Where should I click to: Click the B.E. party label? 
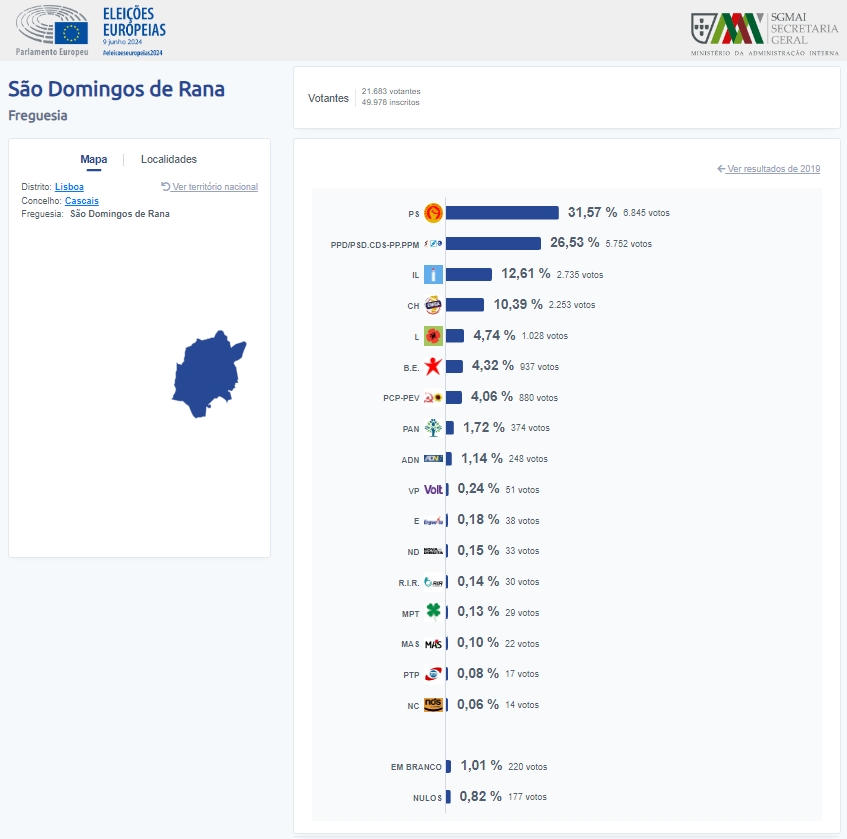pos(411,368)
